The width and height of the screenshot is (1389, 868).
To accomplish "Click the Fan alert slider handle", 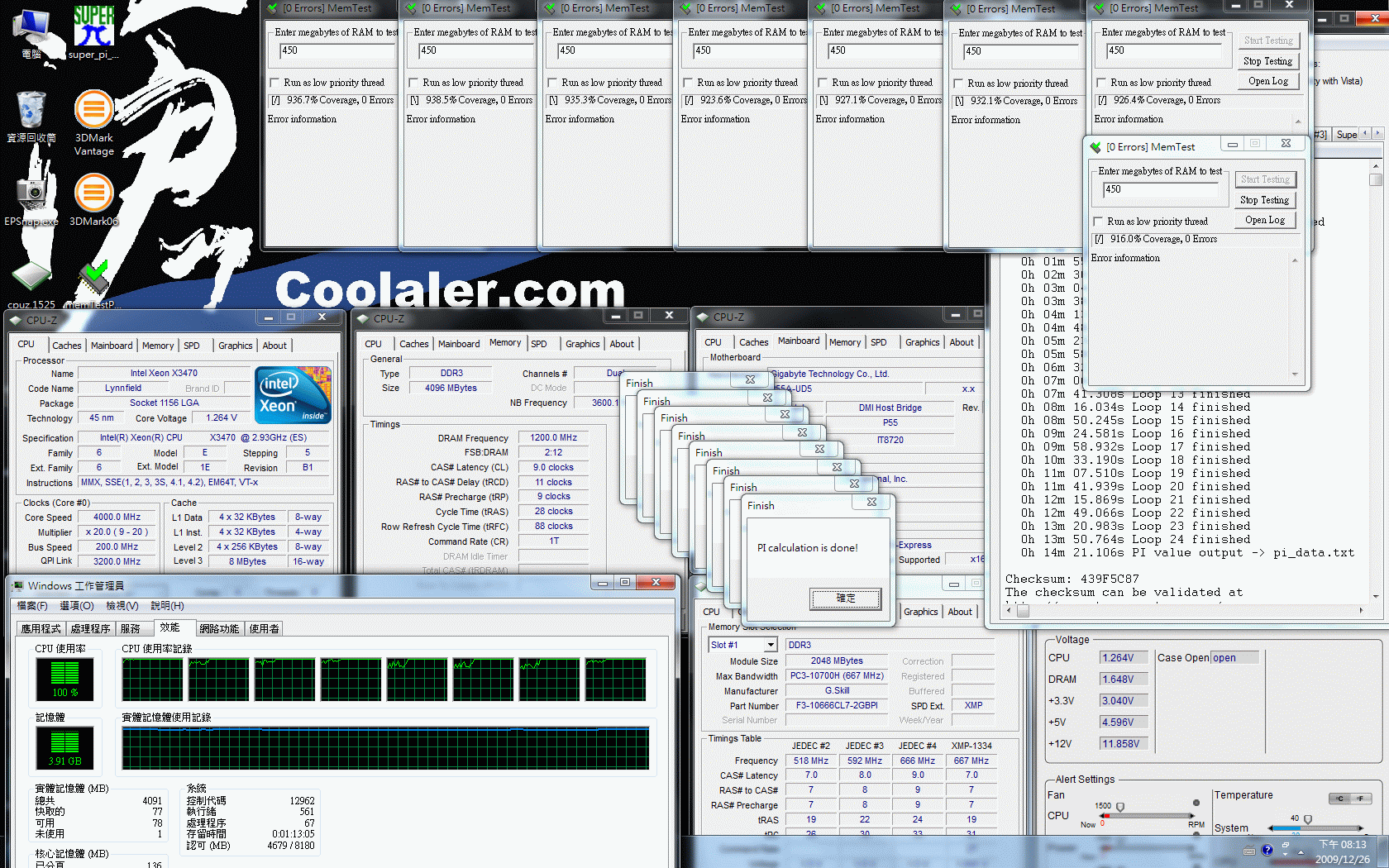I will click(x=1120, y=807).
